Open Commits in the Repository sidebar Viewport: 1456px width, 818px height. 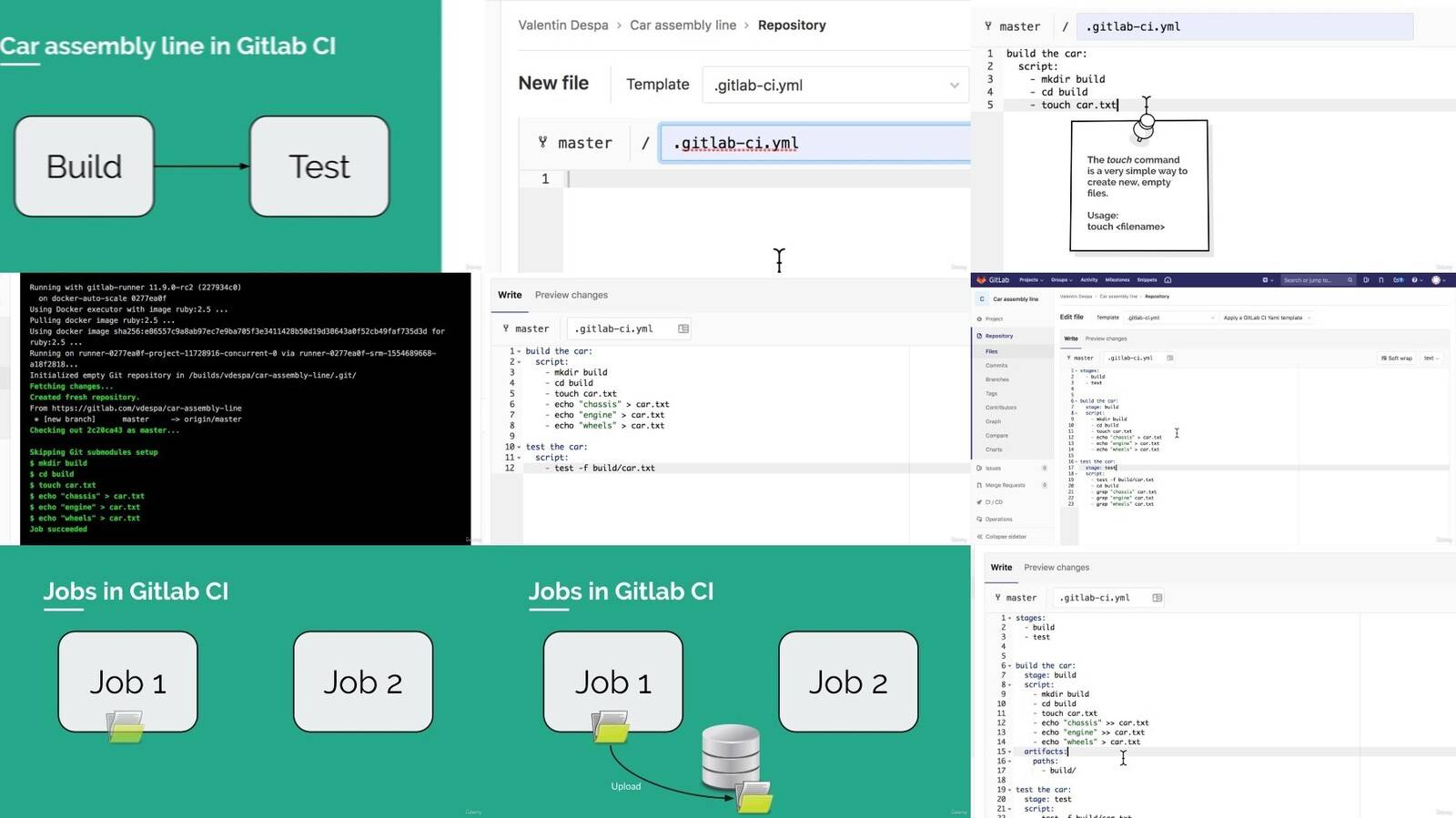click(996, 365)
